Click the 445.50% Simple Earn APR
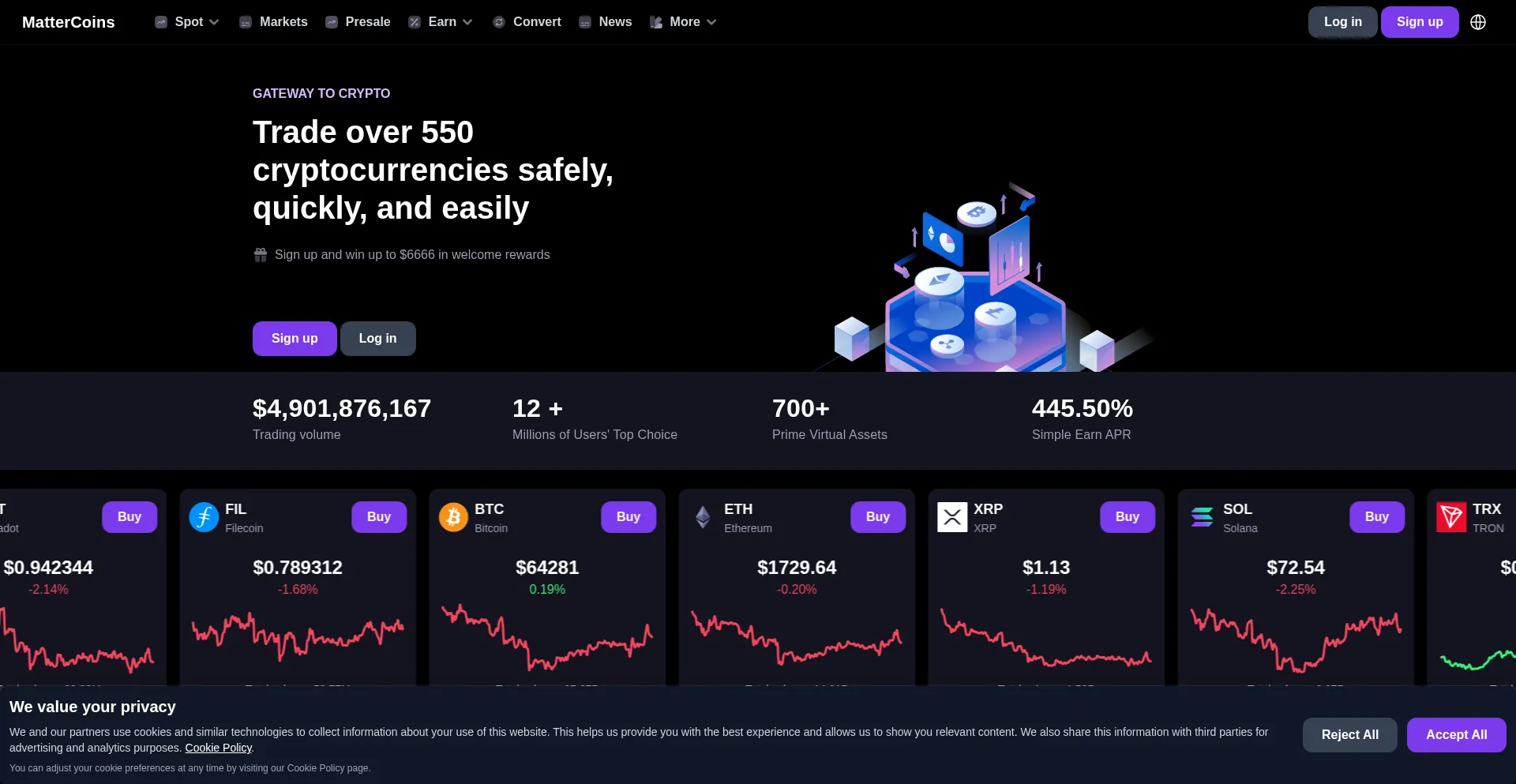1516x784 pixels. [x=1082, y=408]
